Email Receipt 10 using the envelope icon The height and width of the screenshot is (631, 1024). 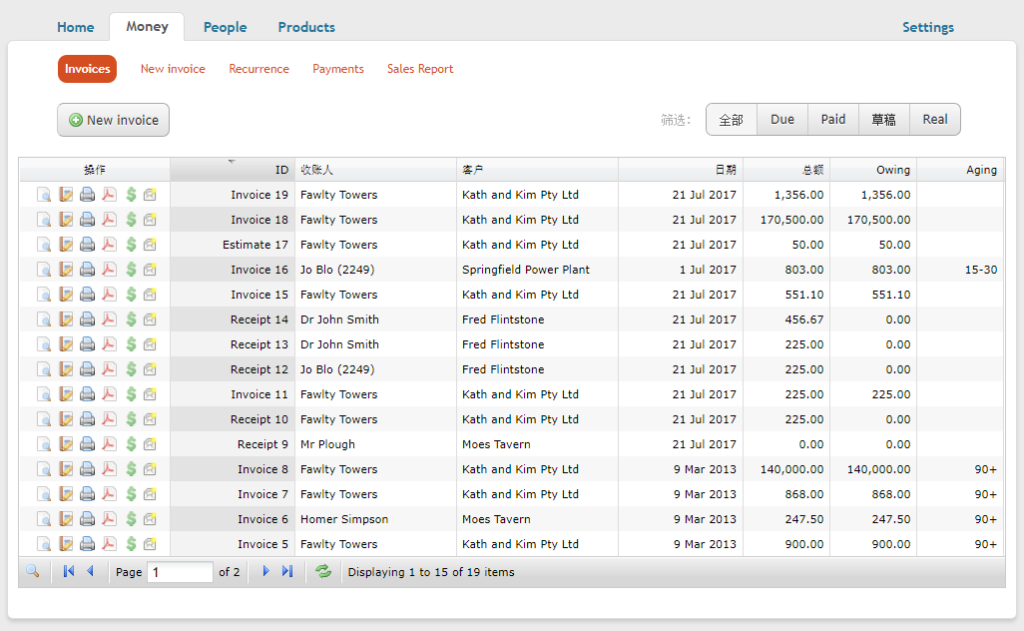[150, 419]
